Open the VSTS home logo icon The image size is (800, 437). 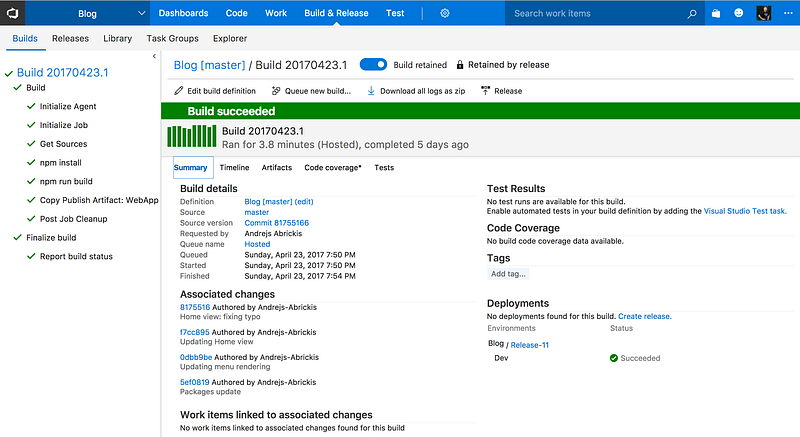(x=12, y=13)
